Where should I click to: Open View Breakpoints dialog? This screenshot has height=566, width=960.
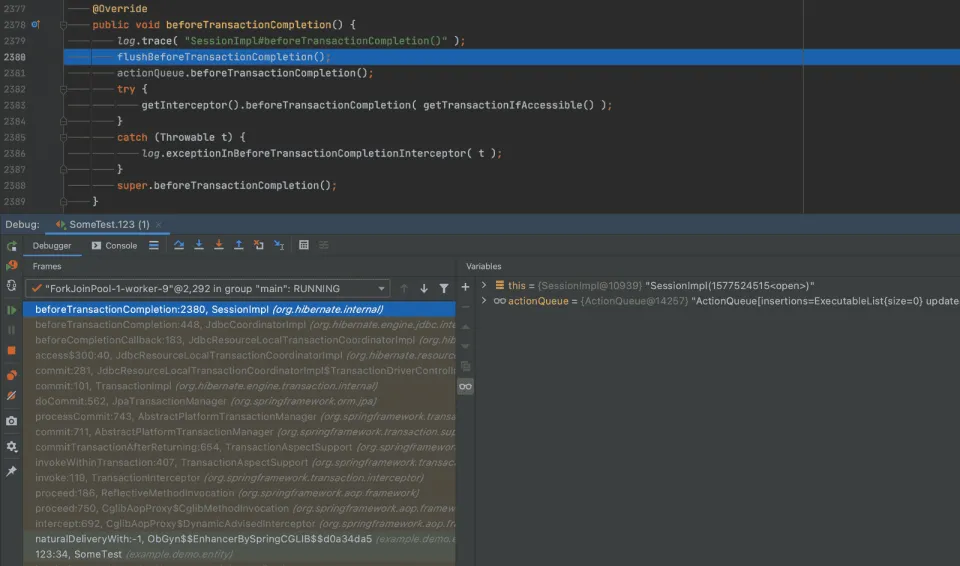click(x=12, y=375)
